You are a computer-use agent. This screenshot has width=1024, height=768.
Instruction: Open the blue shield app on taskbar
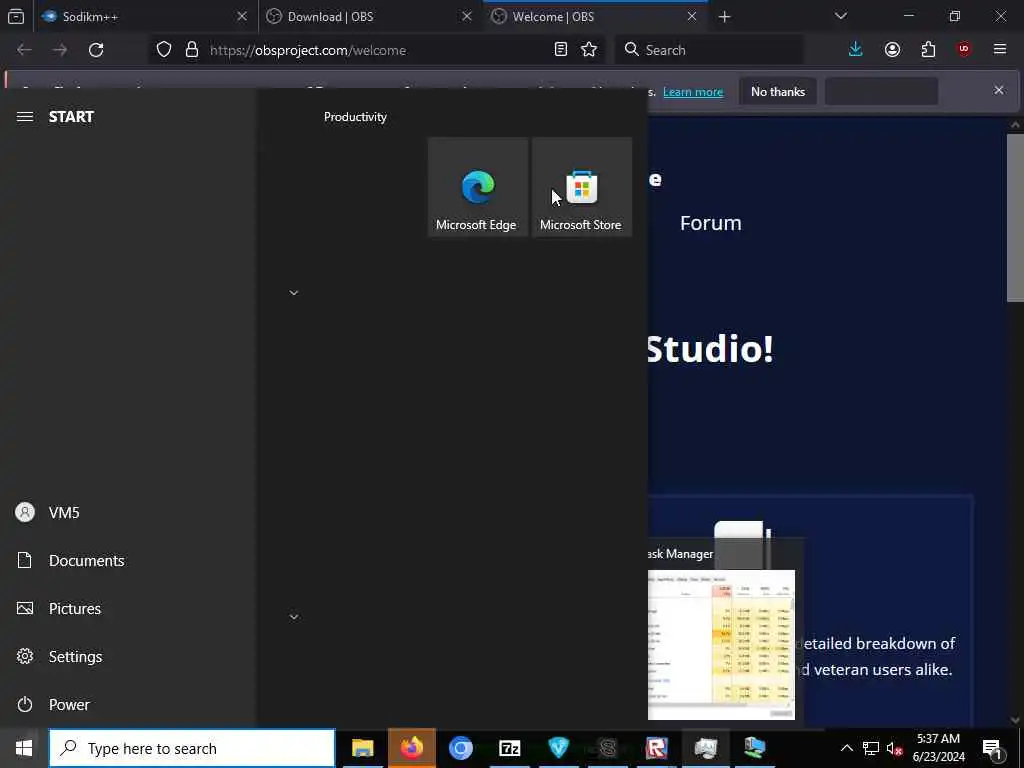pos(558,748)
